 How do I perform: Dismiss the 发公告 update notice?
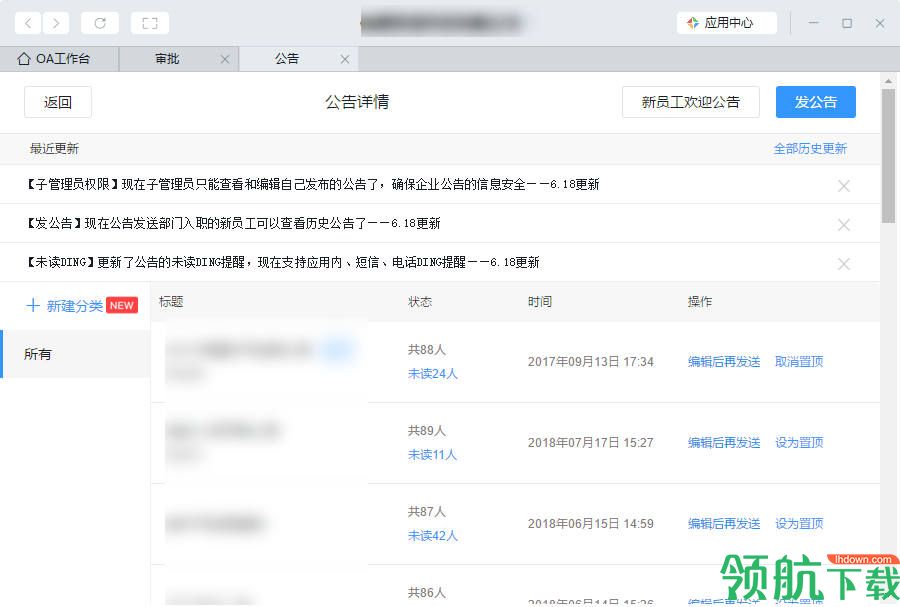click(x=844, y=225)
